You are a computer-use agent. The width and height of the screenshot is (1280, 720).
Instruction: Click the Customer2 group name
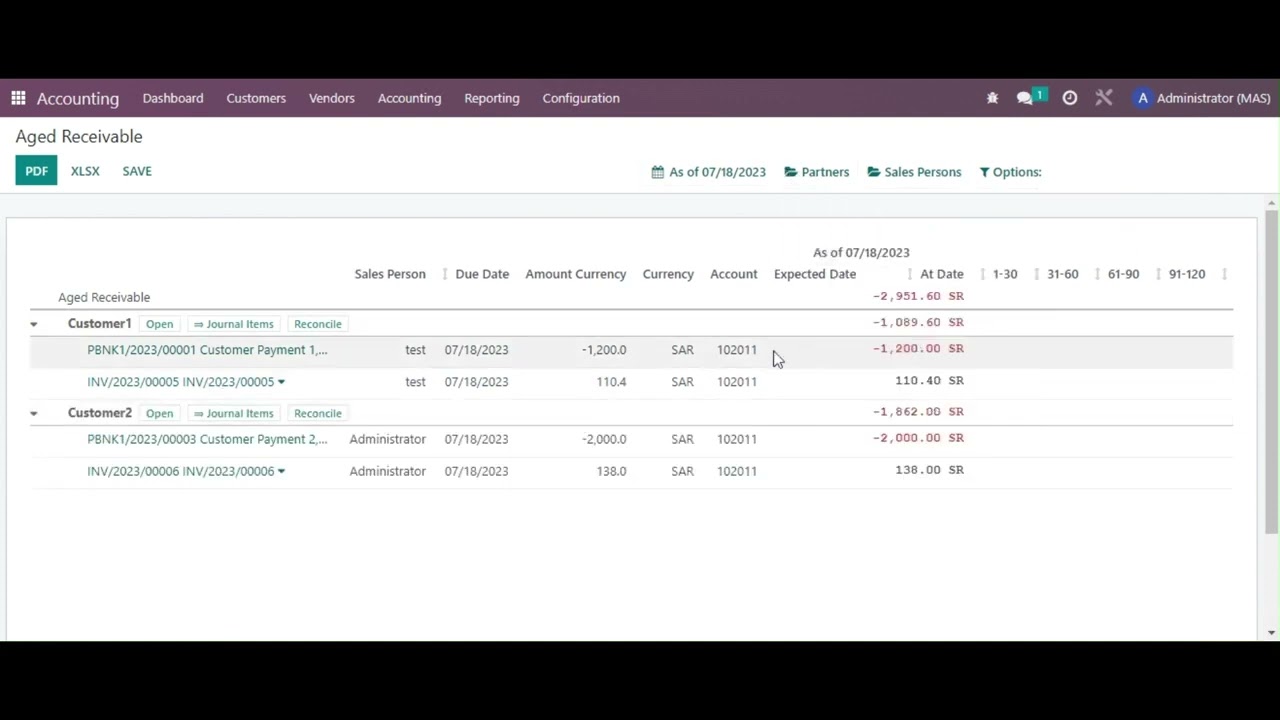[x=99, y=413]
